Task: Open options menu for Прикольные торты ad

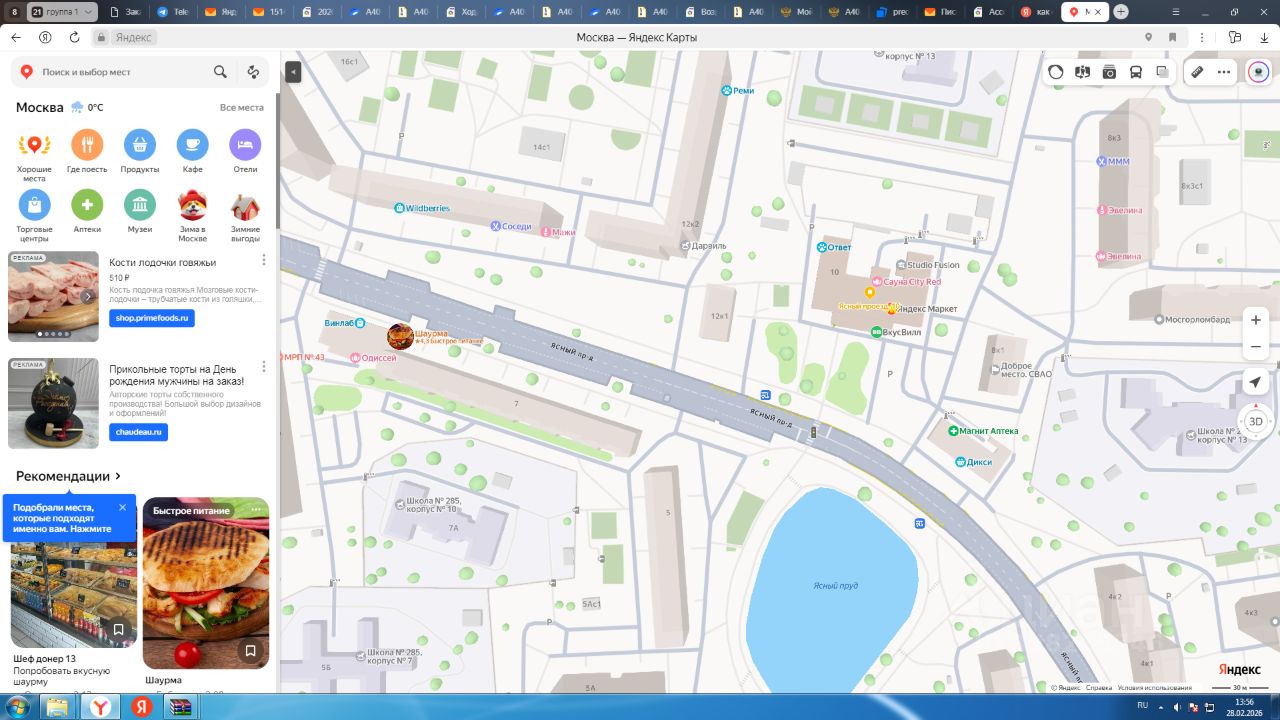Action: click(x=264, y=367)
